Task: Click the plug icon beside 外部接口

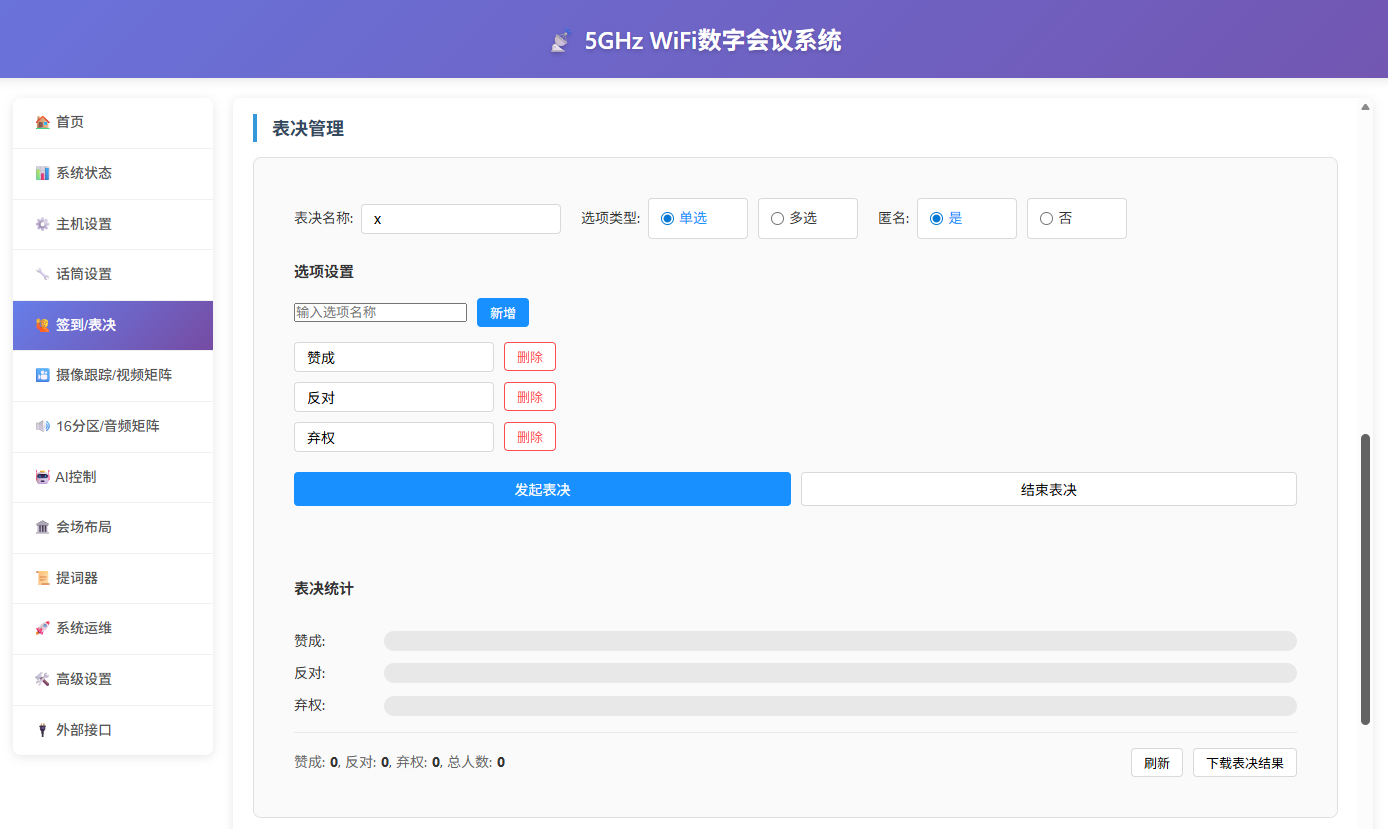Action: (42, 730)
